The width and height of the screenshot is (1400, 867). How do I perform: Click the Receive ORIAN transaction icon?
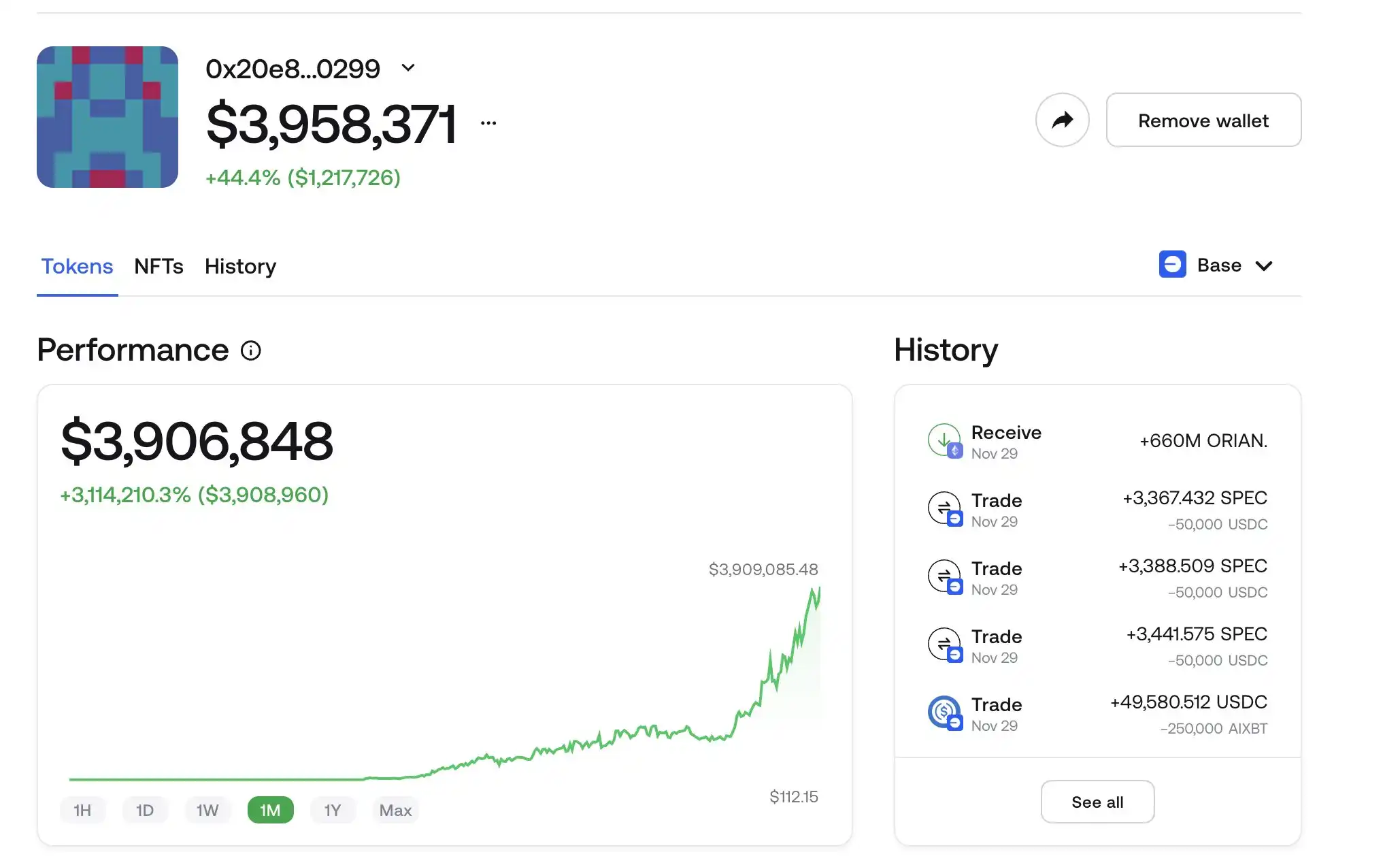[944, 440]
